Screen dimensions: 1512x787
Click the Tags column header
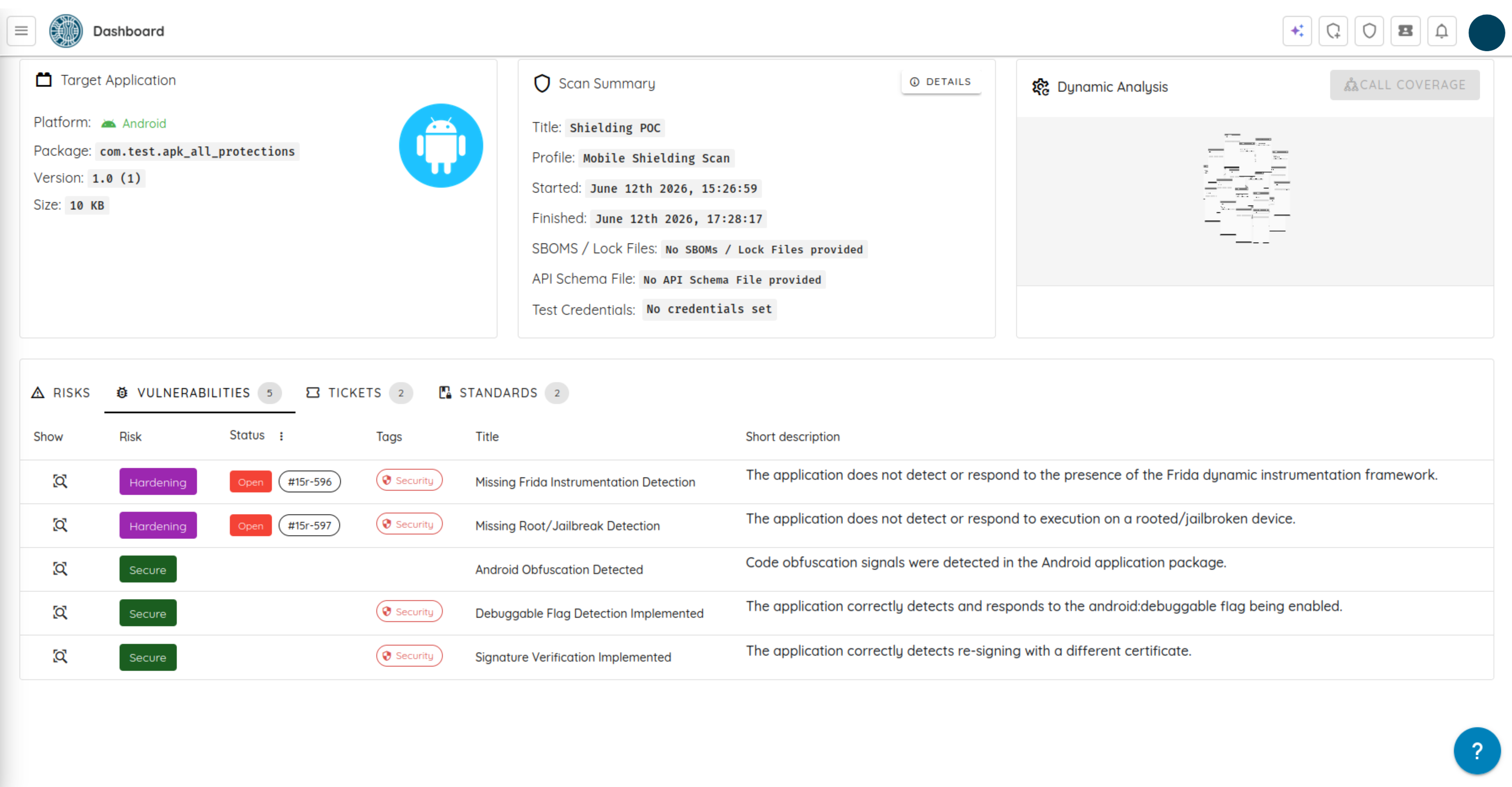(x=389, y=437)
